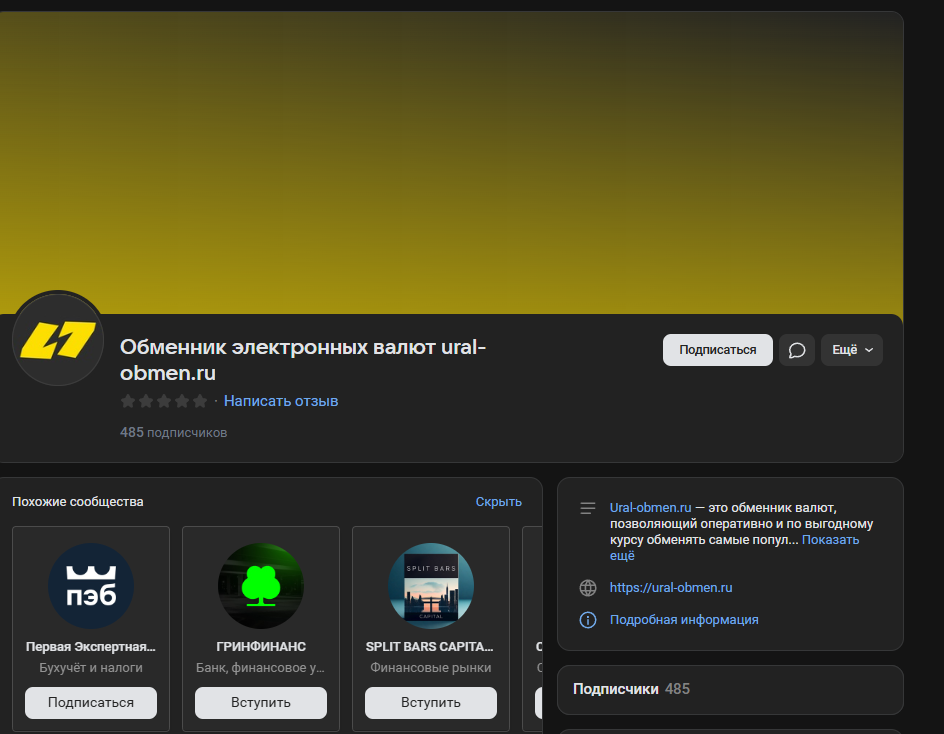
Task: Click the info circle icon
Action: (x=588, y=620)
